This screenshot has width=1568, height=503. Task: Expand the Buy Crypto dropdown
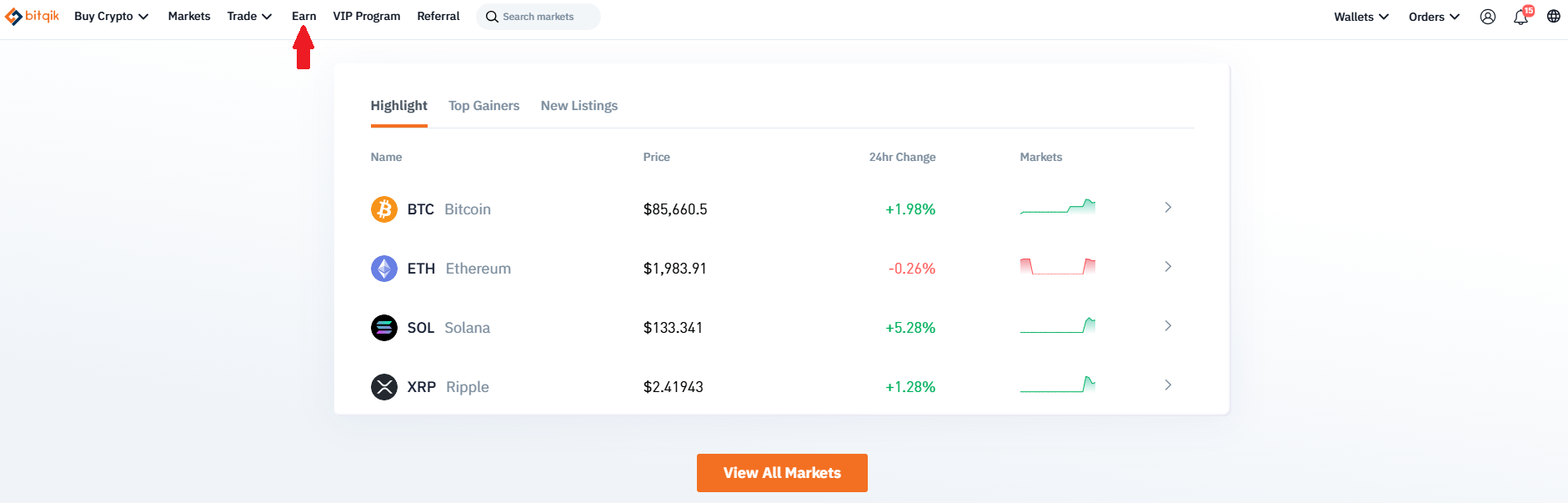click(111, 17)
